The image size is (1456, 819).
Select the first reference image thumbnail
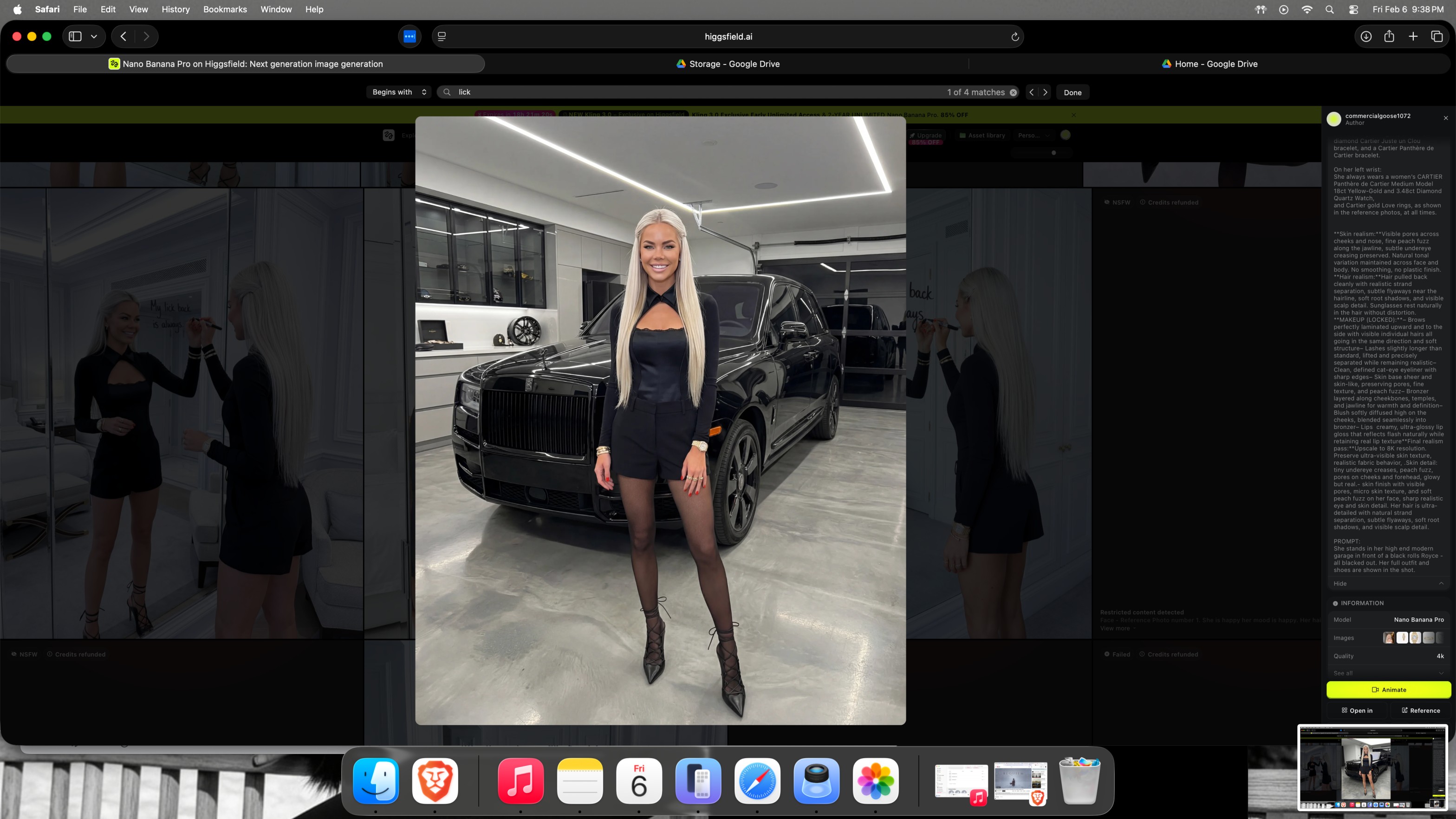[1388, 637]
